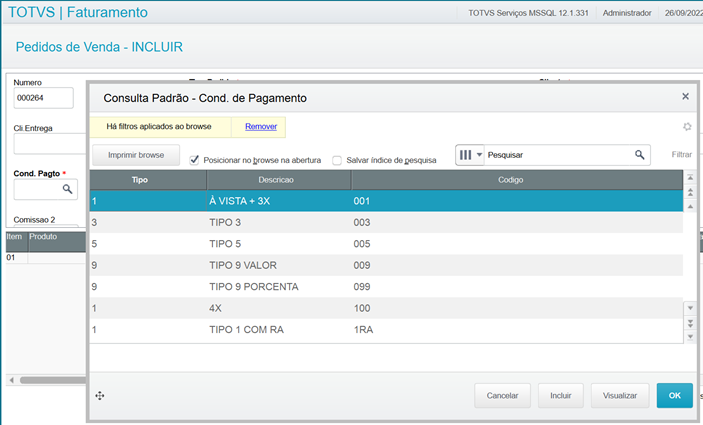
Task: Select the TIPO 3 row
Action: click(x=386, y=222)
